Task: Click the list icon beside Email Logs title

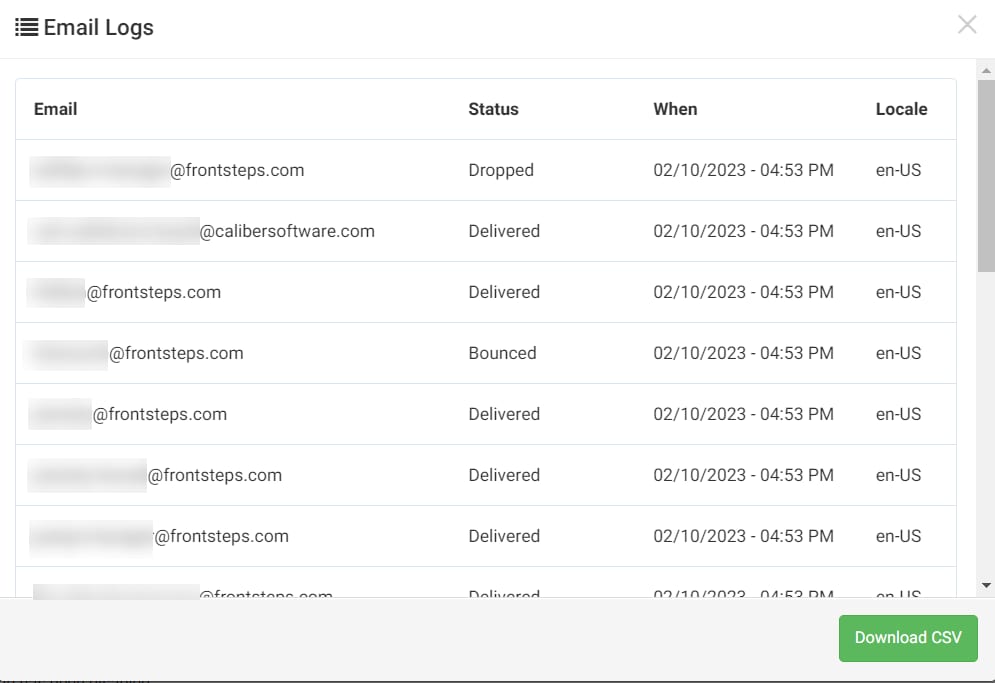Action: [27, 27]
